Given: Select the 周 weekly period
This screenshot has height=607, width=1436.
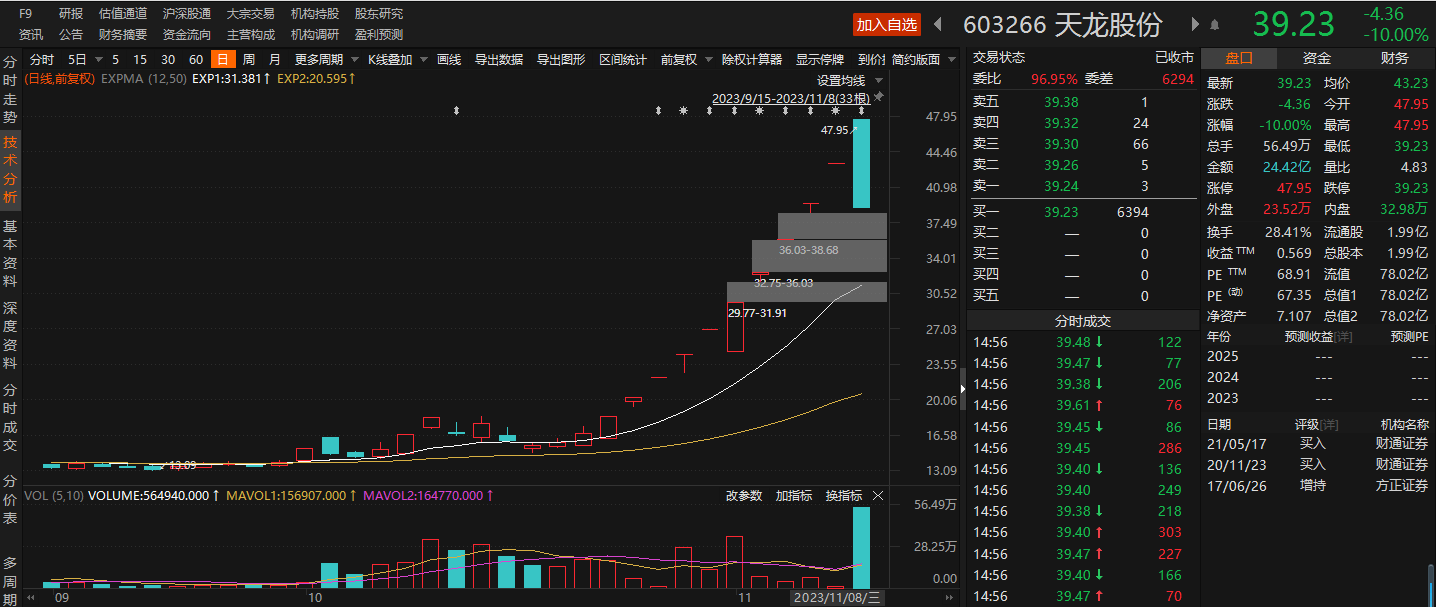Looking at the screenshot, I should click(x=248, y=60).
